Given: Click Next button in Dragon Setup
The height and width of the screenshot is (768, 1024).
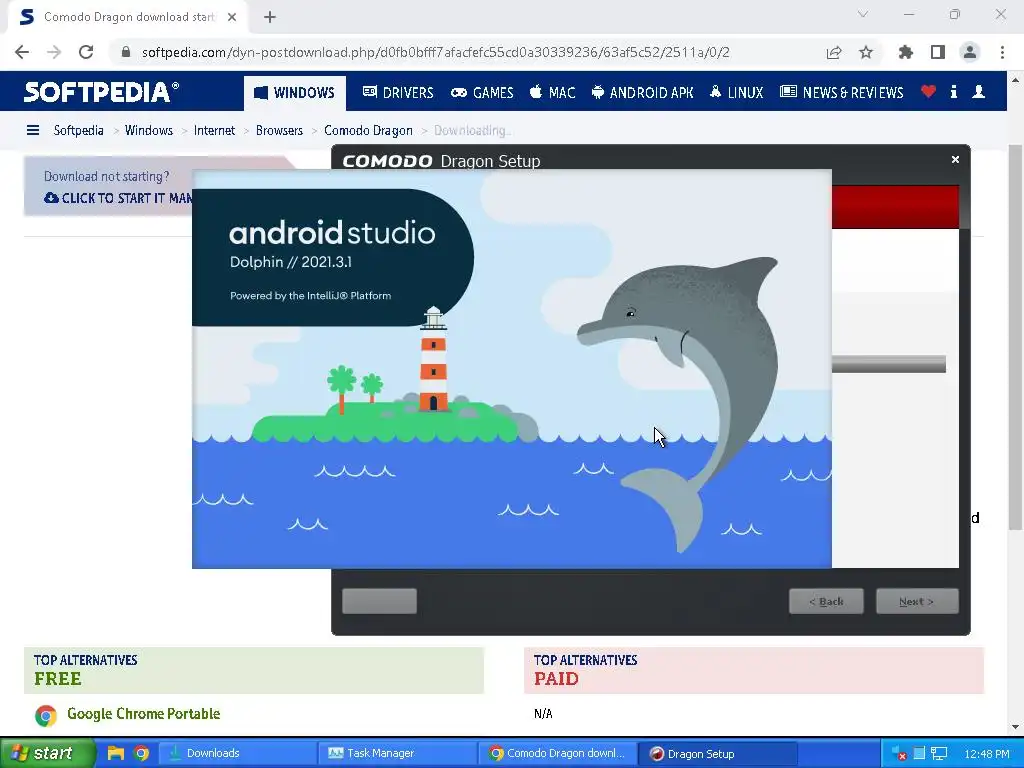Looking at the screenshot, I should tap(917, 601).
